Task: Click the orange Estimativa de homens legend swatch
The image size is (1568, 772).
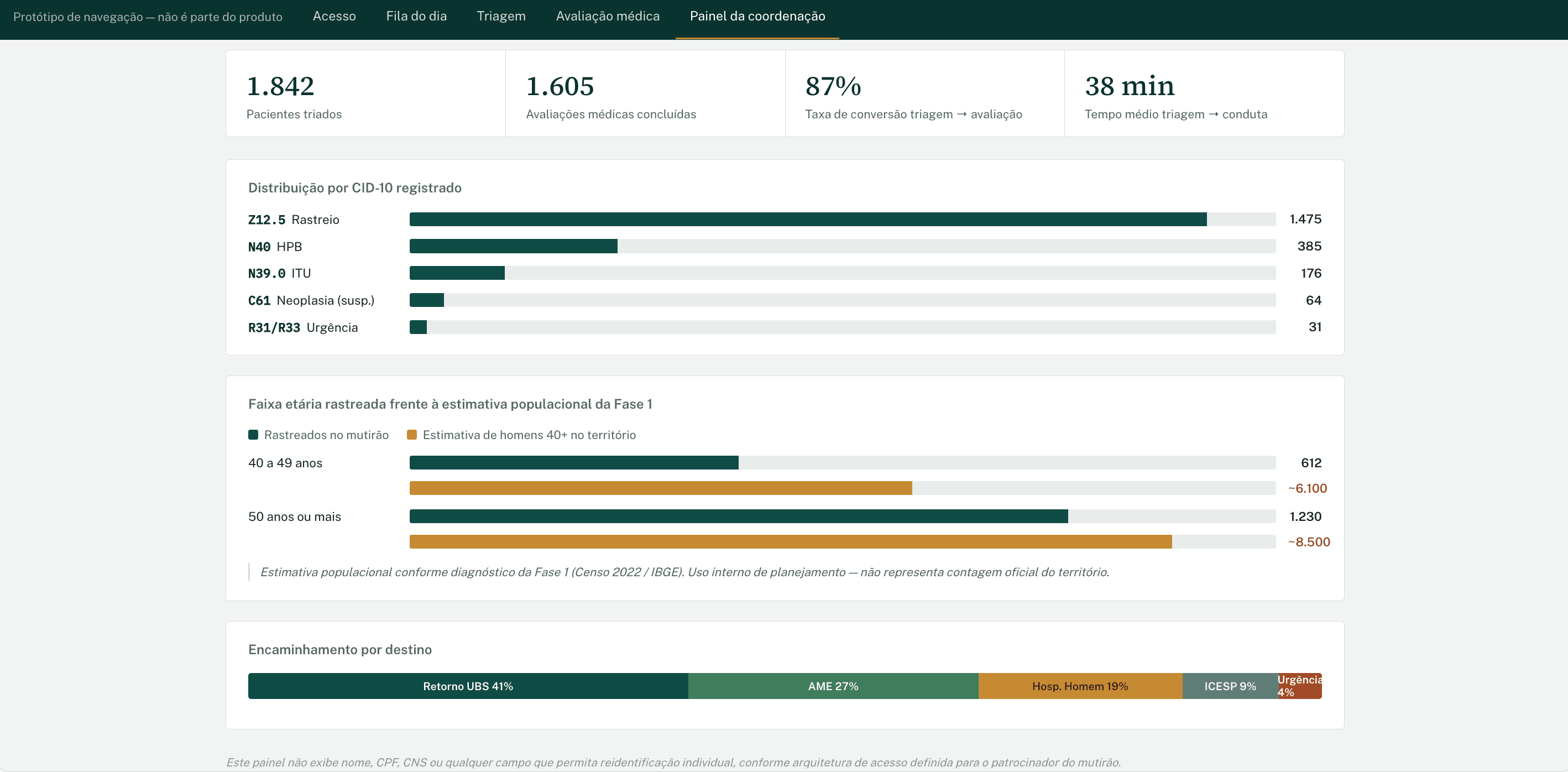Action: (x=412, y=435)
